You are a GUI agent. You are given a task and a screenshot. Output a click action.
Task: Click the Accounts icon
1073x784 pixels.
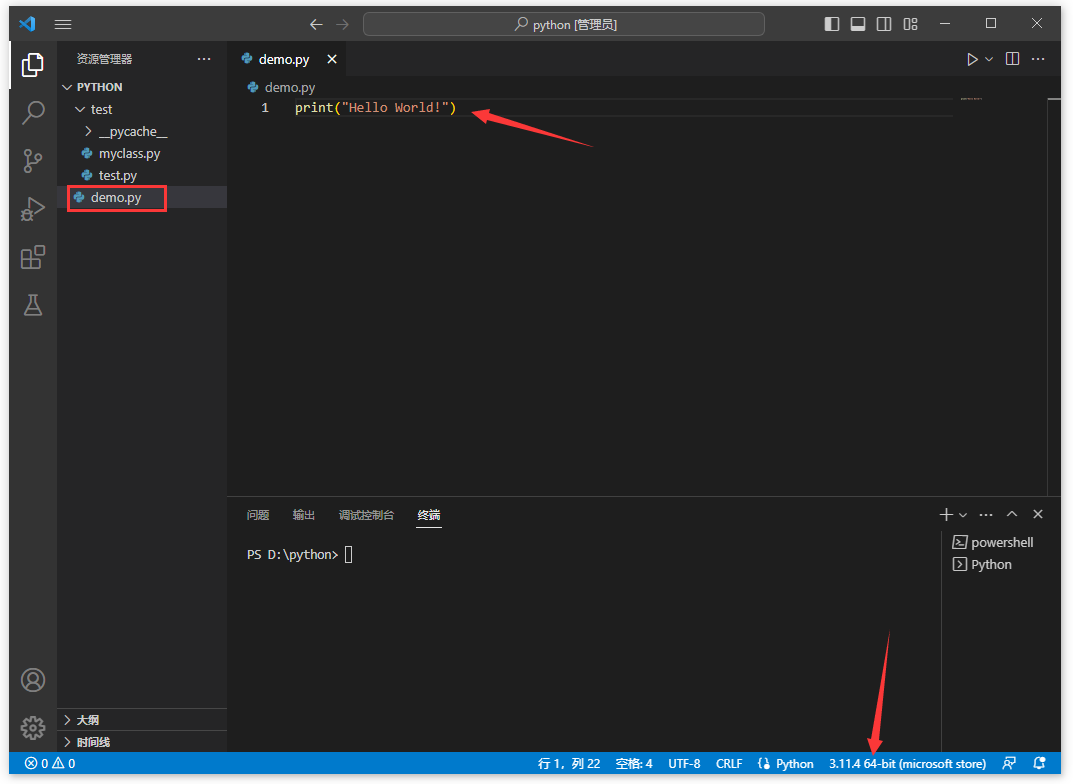point(33,680)
